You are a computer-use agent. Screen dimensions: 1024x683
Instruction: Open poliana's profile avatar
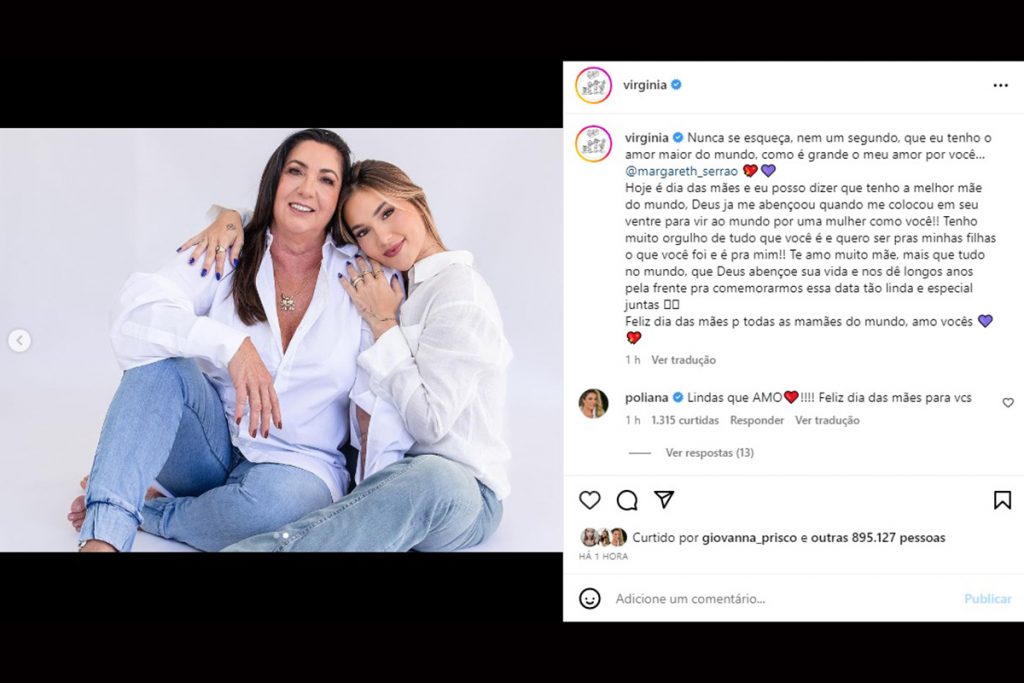593,403
